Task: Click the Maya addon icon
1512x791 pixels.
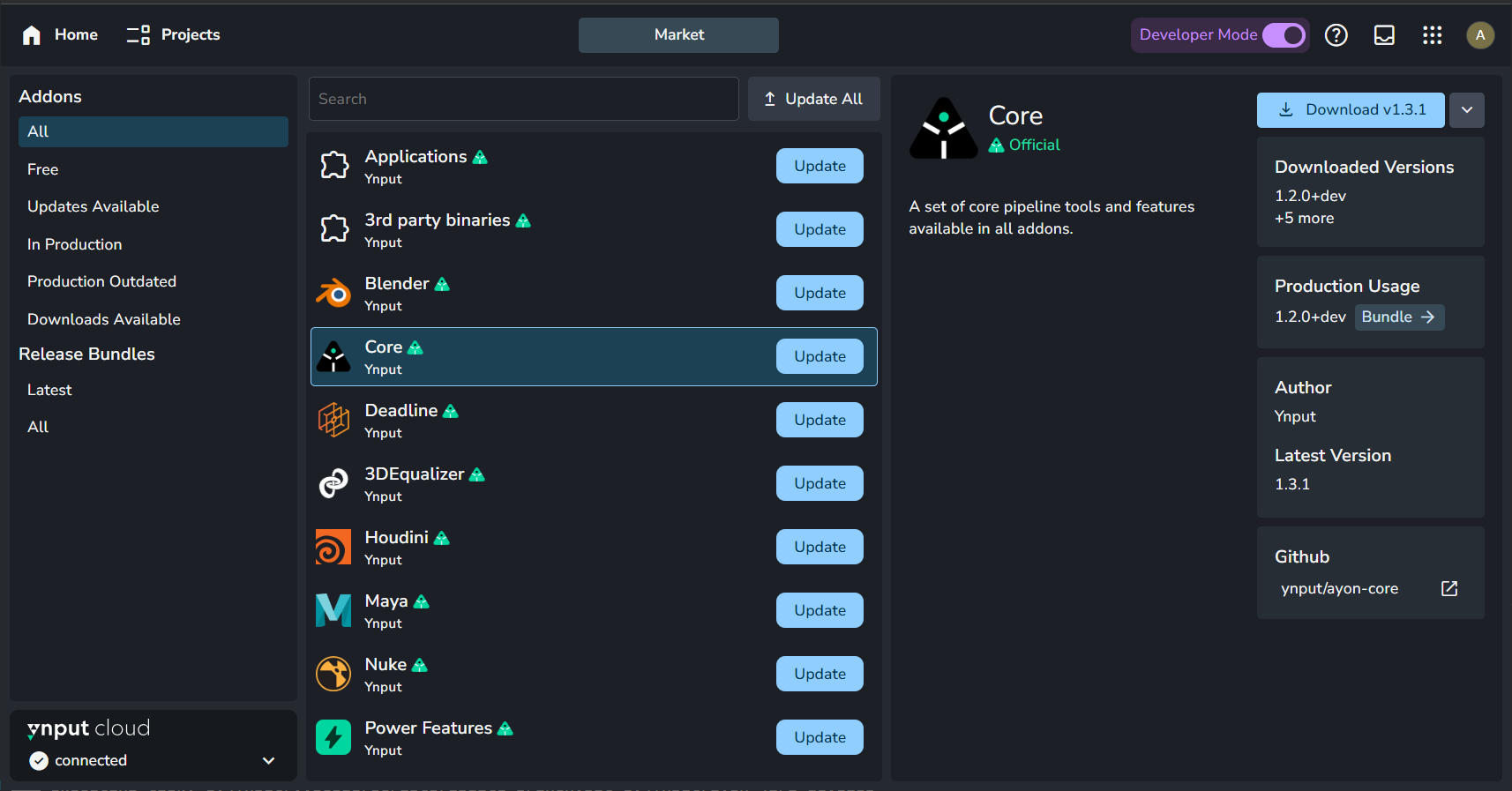Action: pos(333,610)
